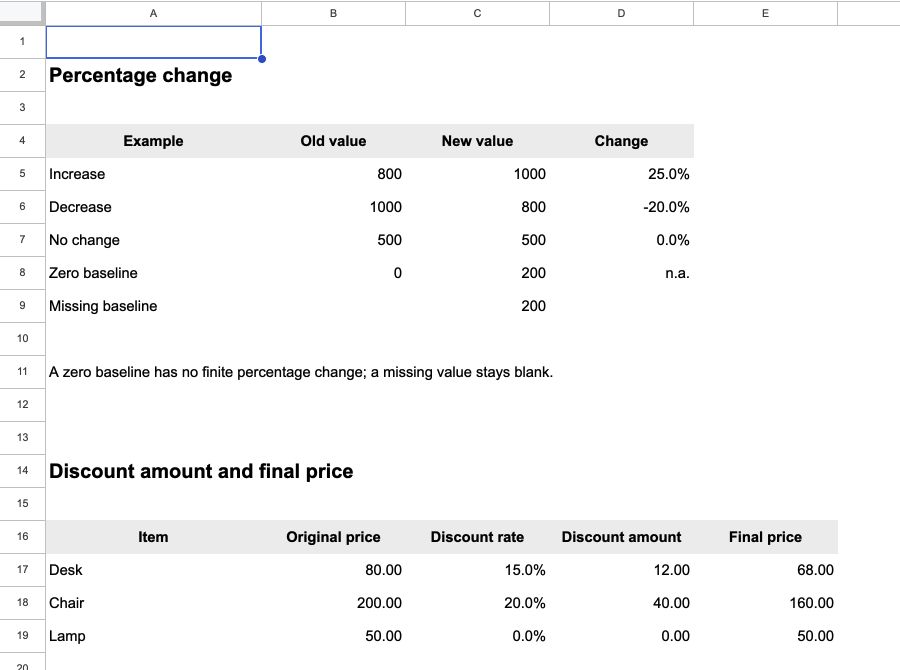Click the 'New value' header cell
Viewport: 900px width, 670px height.
pos(478,141)
